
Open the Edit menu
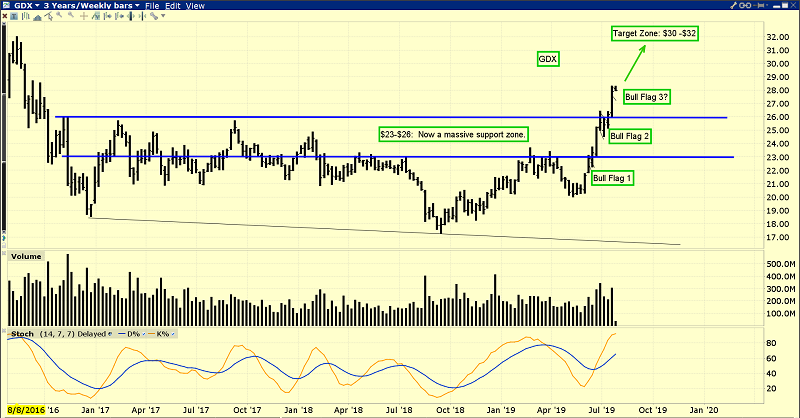point(172,6)
